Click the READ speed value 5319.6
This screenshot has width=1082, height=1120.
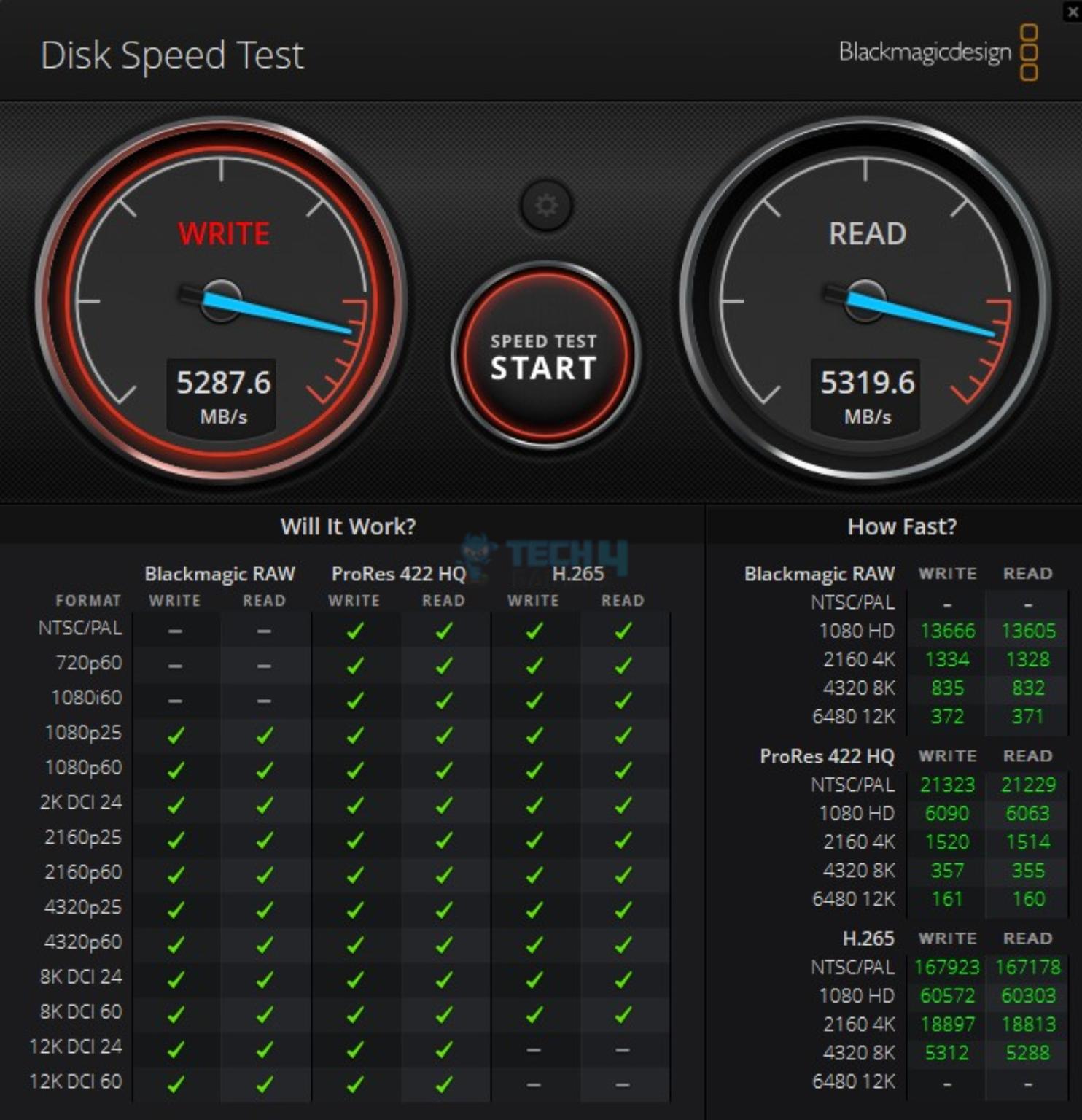865,383
